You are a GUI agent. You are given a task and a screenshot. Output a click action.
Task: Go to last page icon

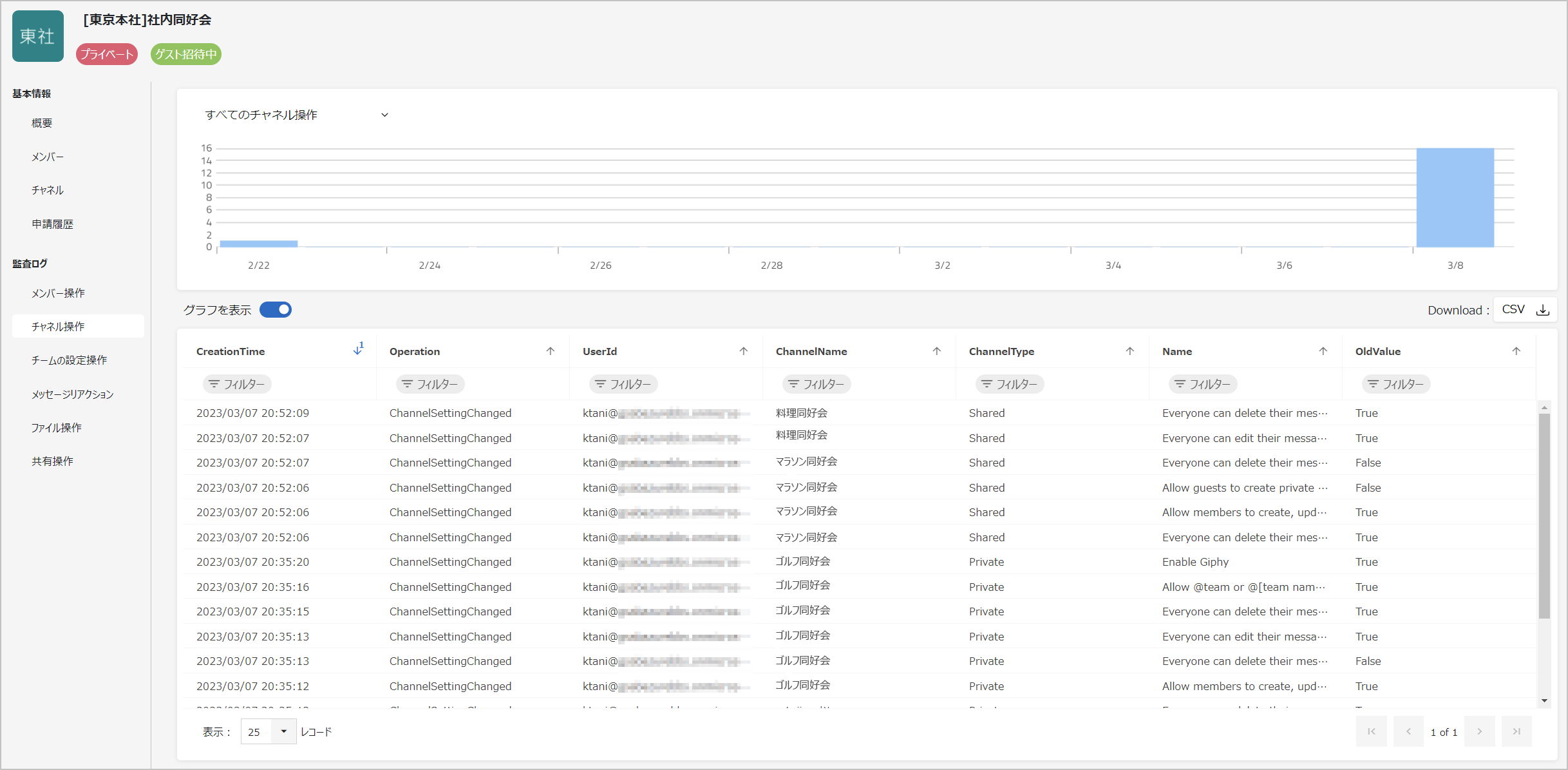click(1517, 731)
